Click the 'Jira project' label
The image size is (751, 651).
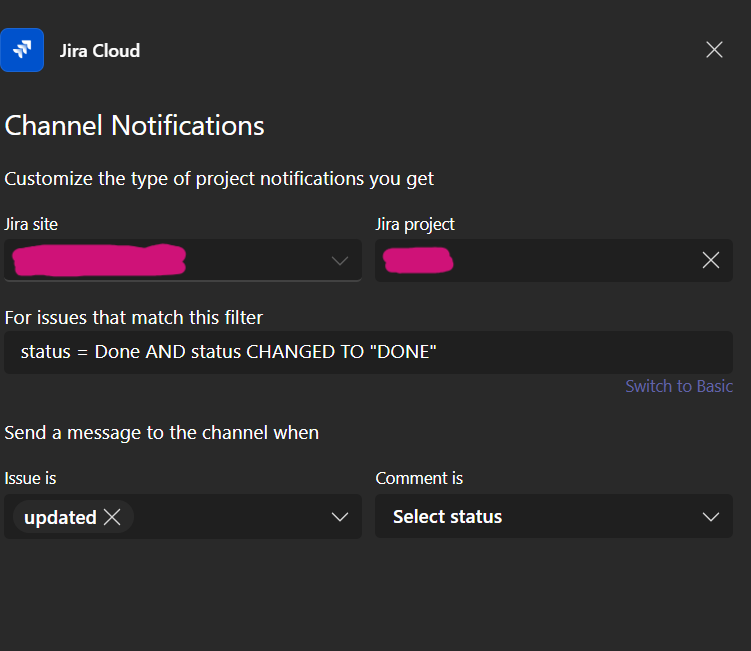415,224
